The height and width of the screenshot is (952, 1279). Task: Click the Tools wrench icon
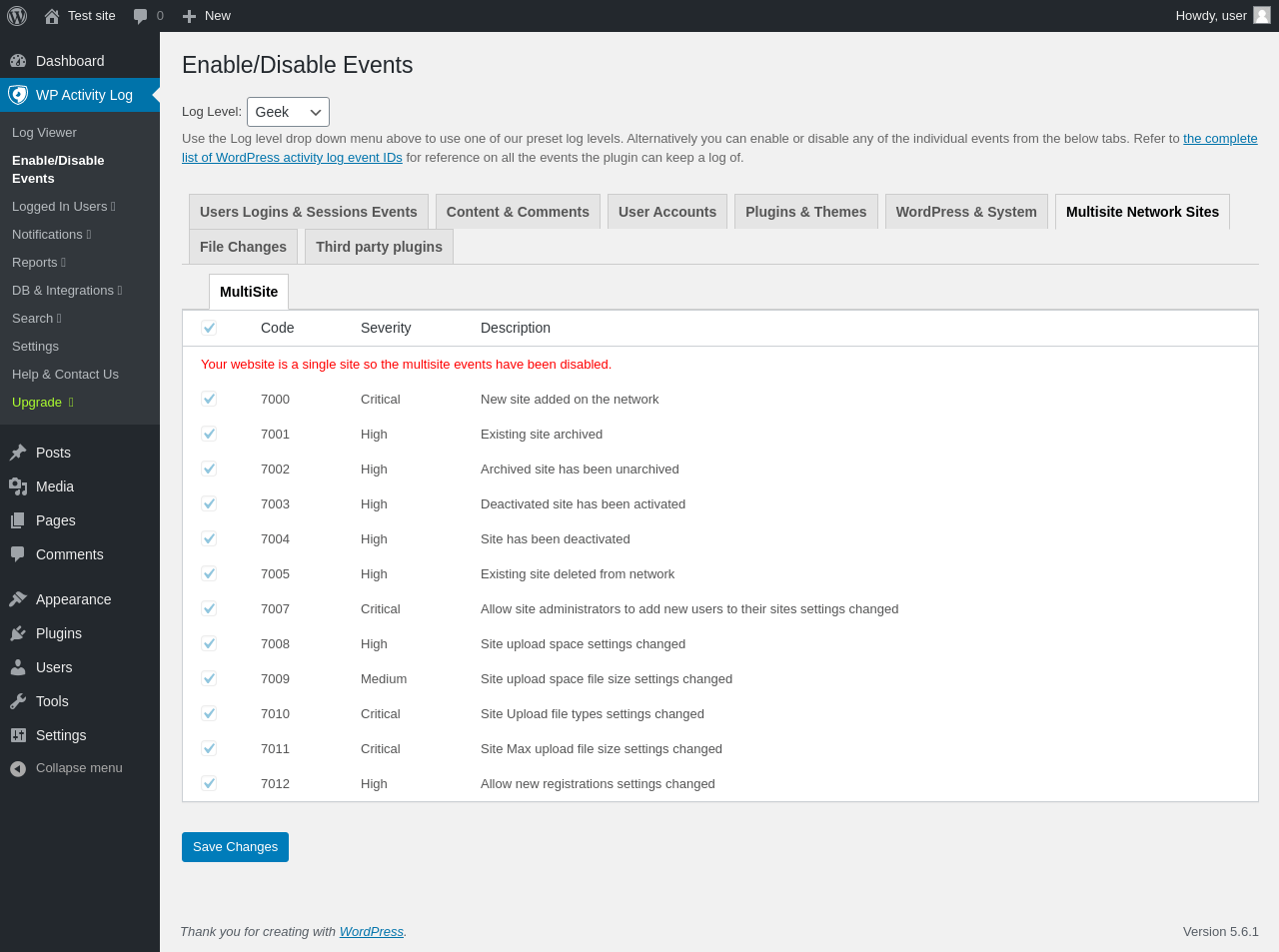(18, 701)
